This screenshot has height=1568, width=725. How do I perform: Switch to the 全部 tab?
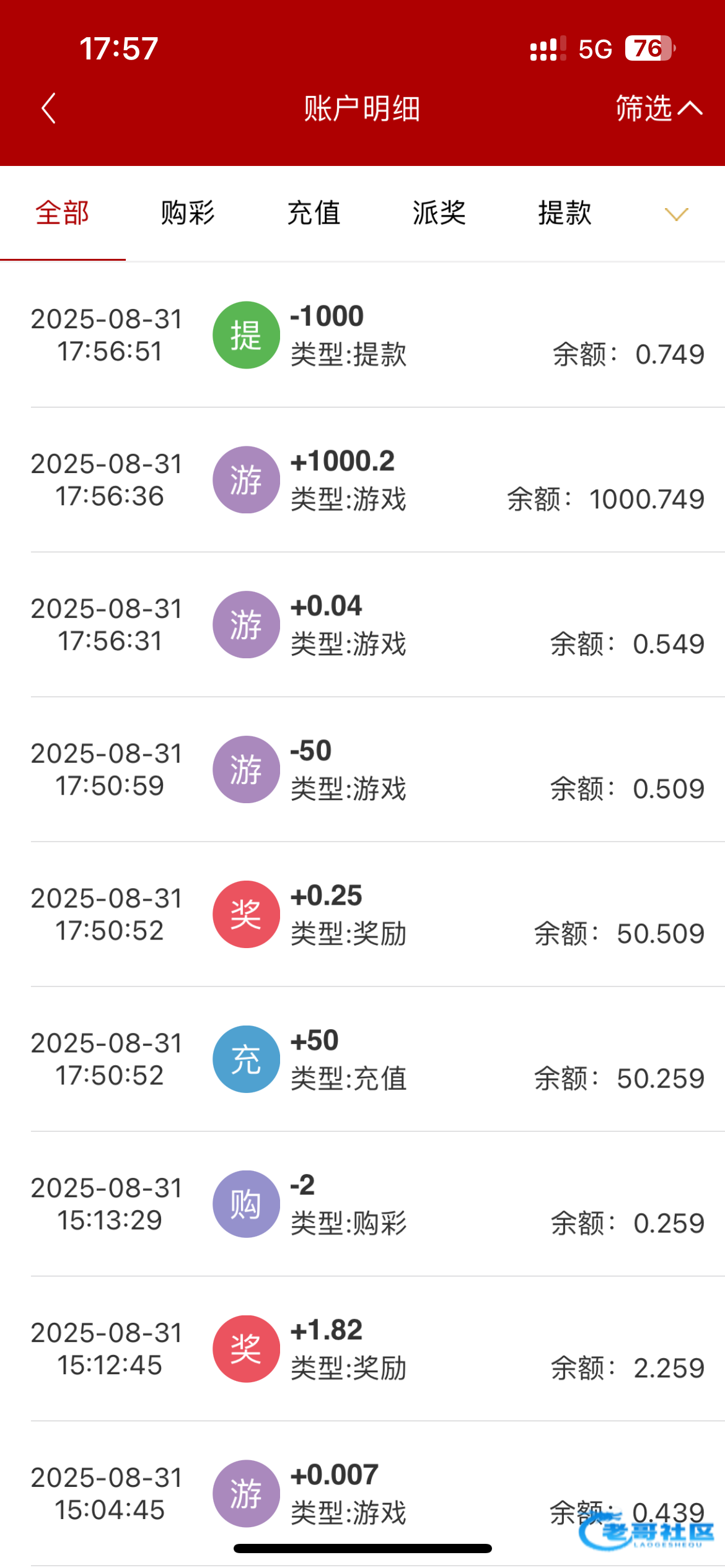coord(63,213)
